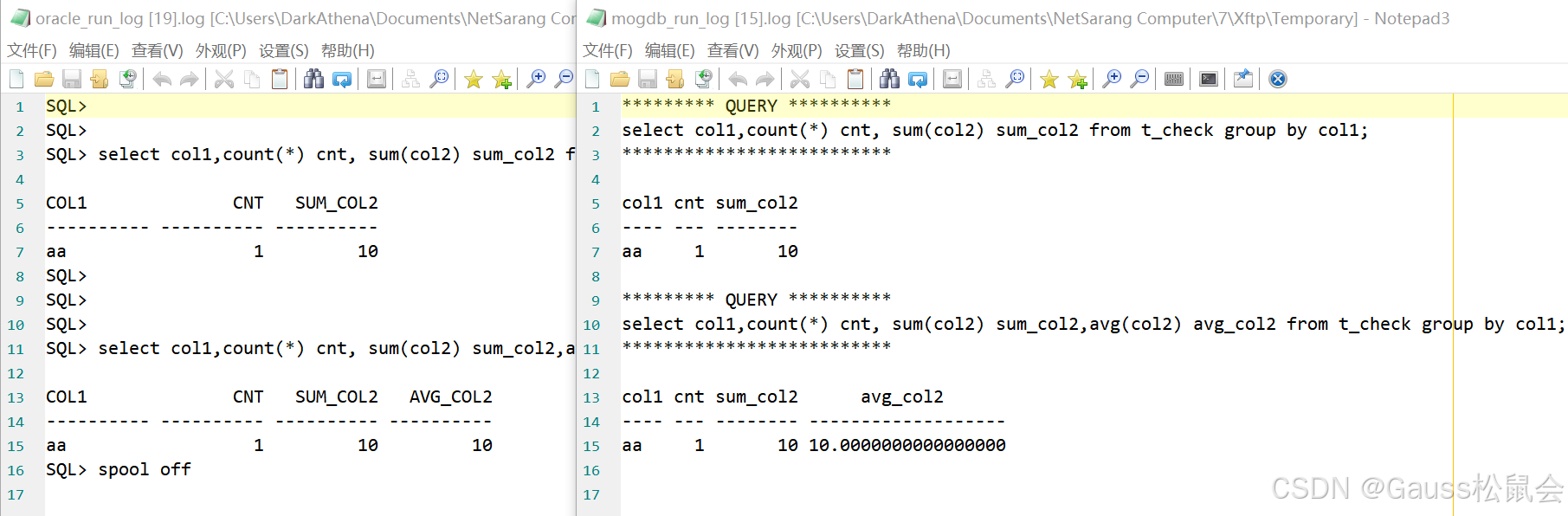Open 文件(F) menu in mogdb_run_log window
The width and height of the screenshot is (1568, 516).
click(x=608, y=51)
